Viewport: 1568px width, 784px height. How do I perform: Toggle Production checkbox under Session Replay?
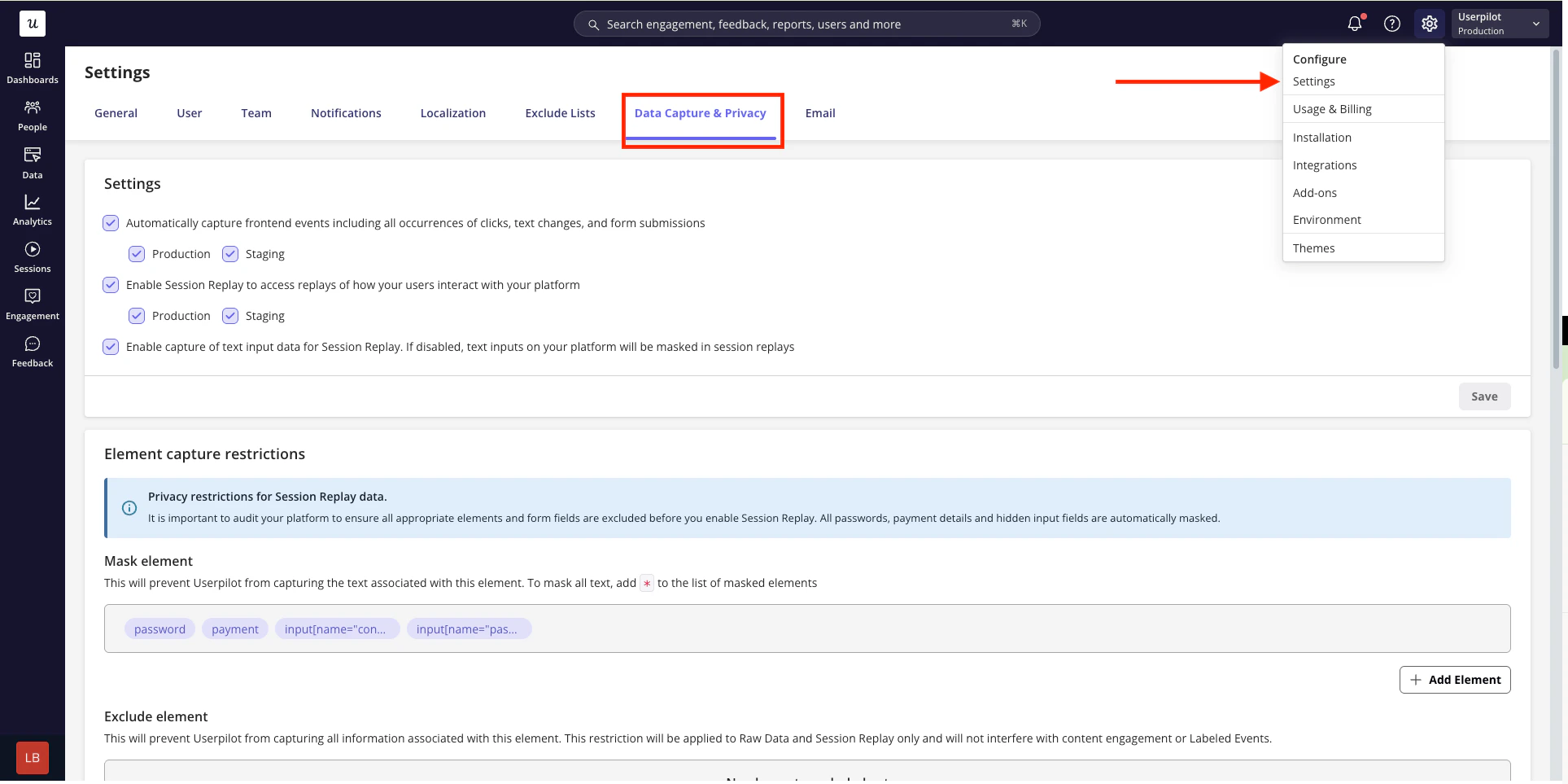[x=137, y=316]
